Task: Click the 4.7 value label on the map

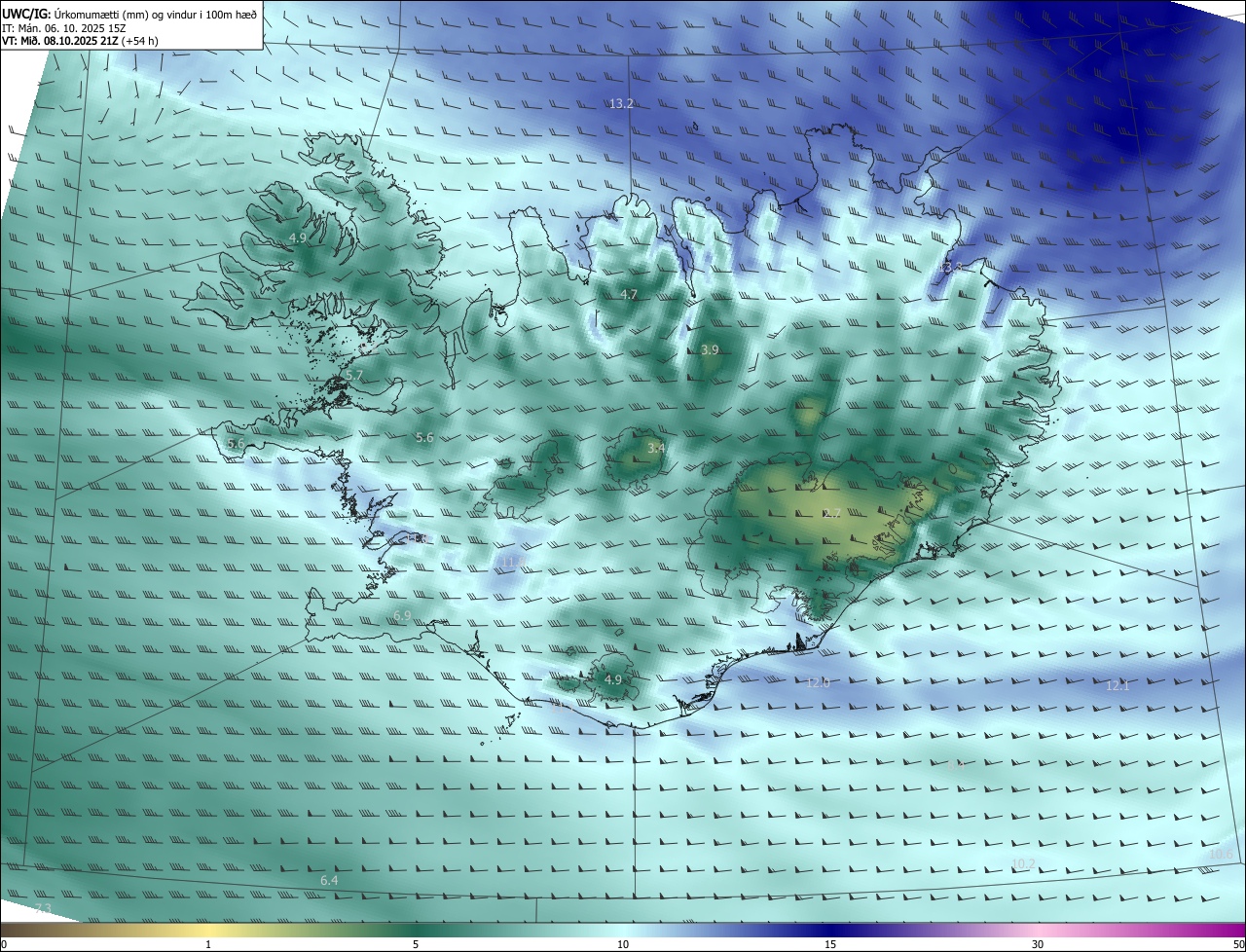Action: pyautogui.click(x=629, y=294)
